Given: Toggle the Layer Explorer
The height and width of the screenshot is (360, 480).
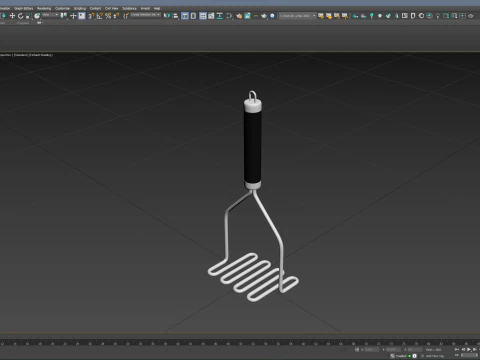Looking at the screenshot, I should point(193,16).
